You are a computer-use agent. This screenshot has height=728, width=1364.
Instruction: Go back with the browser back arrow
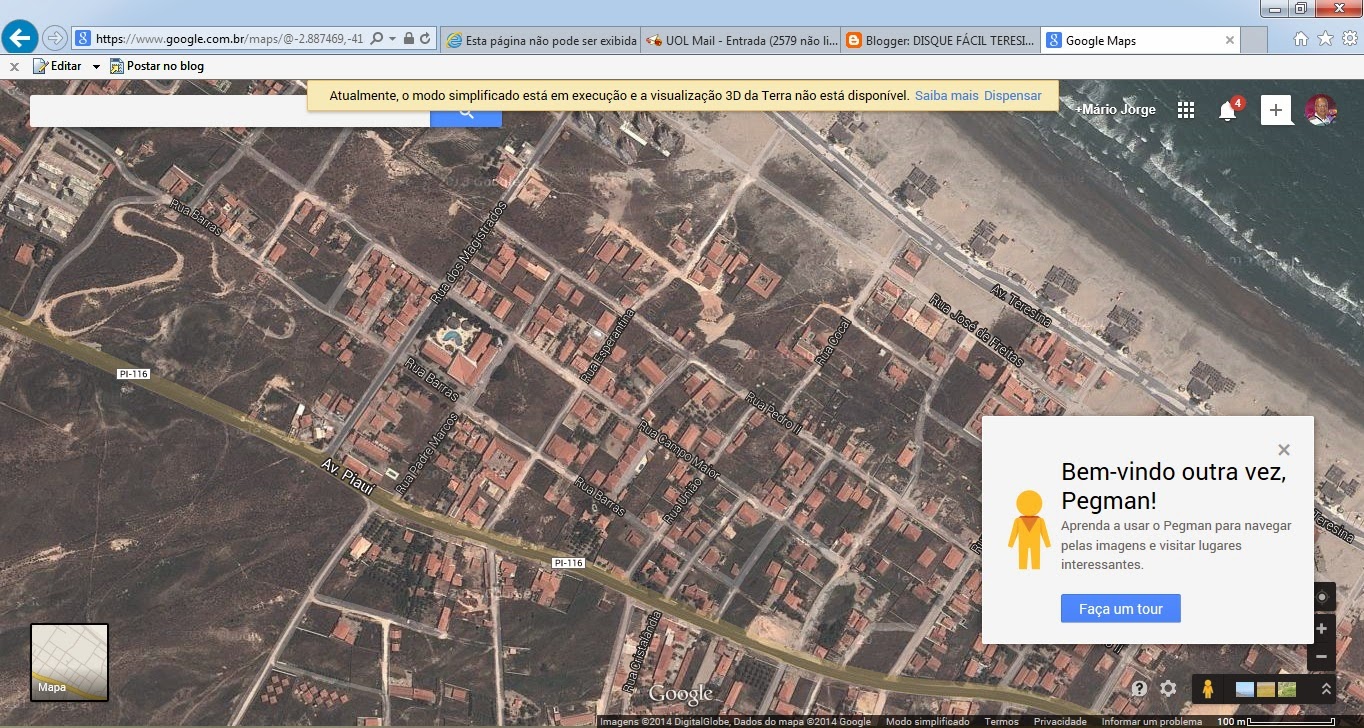(x=20, y=39)
